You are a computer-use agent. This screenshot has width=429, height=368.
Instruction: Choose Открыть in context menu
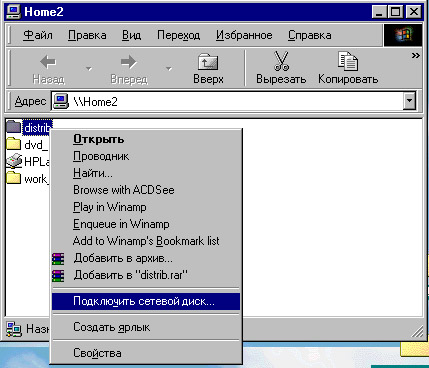pos(146,139)
